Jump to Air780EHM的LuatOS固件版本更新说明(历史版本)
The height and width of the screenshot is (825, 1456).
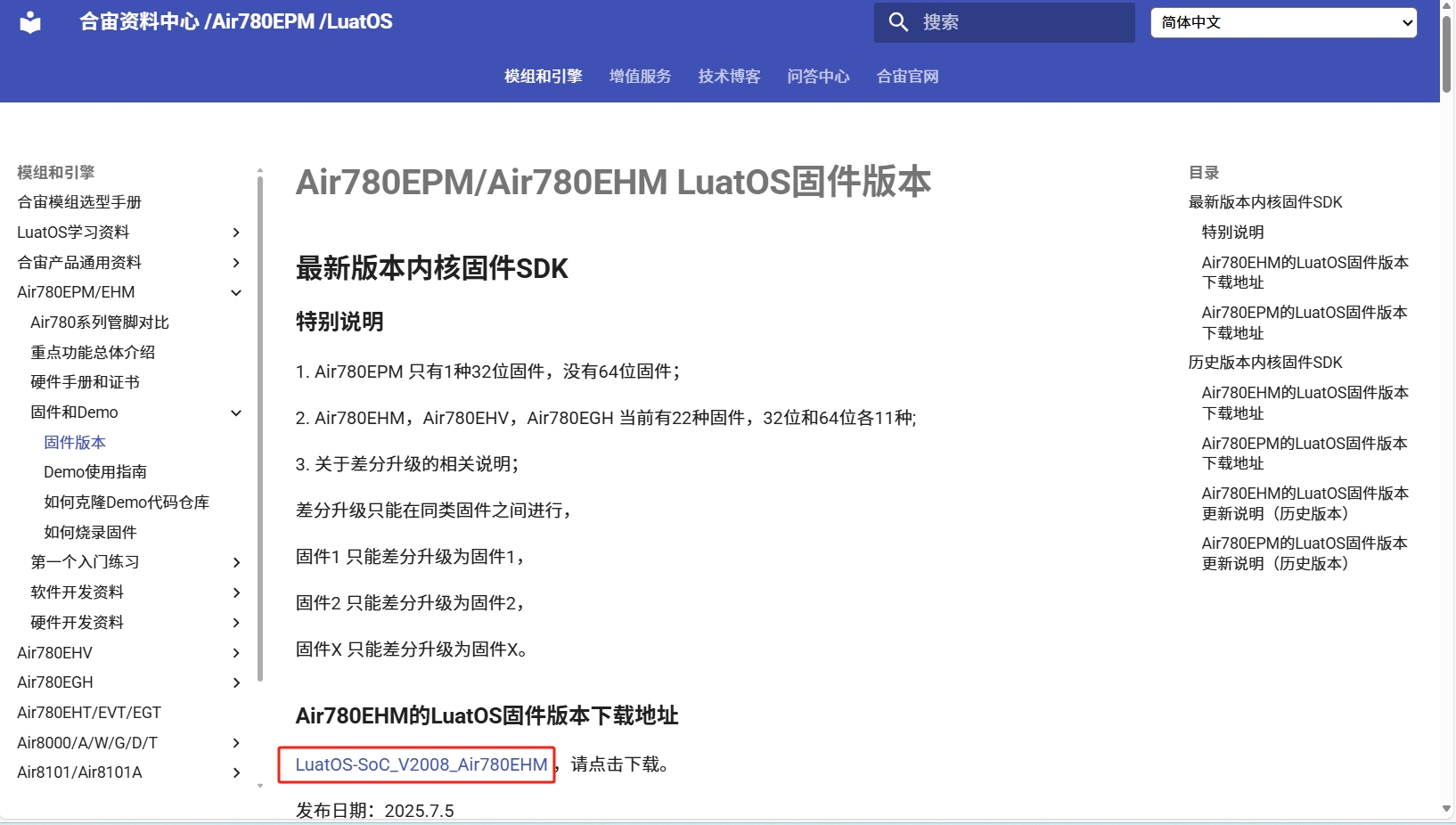pos(1305,503)
